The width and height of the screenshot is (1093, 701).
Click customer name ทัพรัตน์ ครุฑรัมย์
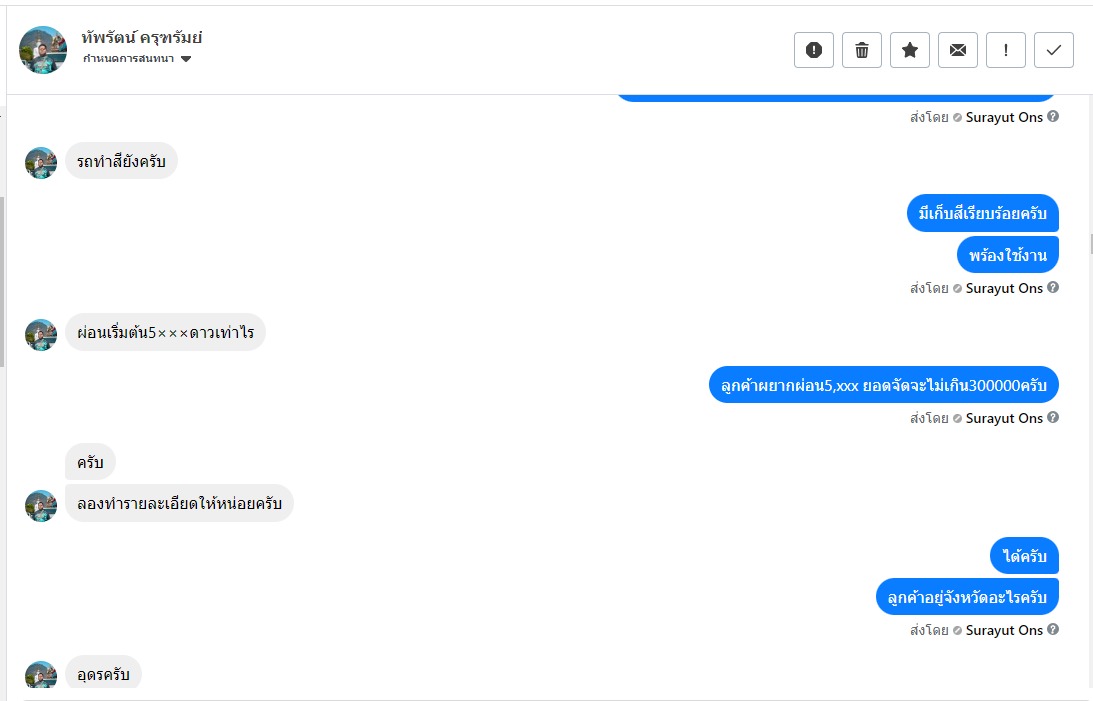coord(142,38)
